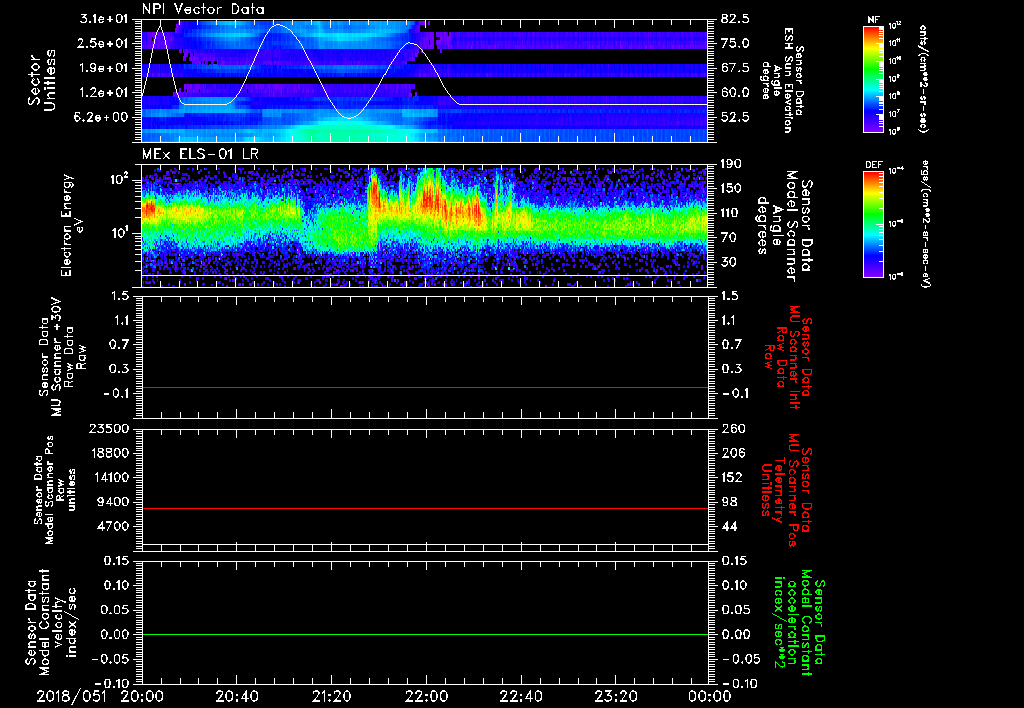Click the red MU Scanner Pos Telemetry title
The width and height of the screenshot is (1024, 708).
(786, 490)
